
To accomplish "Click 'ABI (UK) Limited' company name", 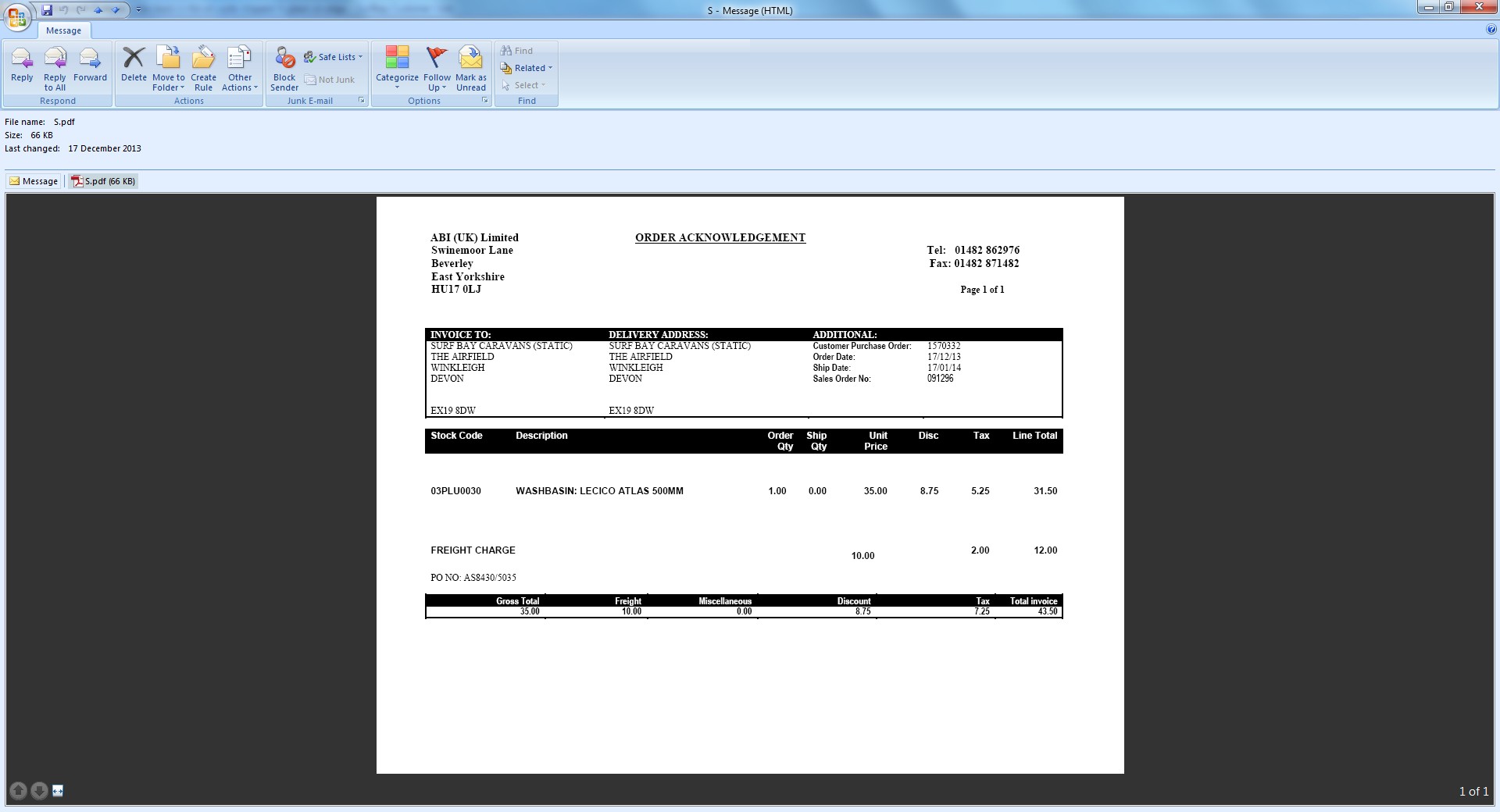I will pyautogui.click(x=475, y=237).
